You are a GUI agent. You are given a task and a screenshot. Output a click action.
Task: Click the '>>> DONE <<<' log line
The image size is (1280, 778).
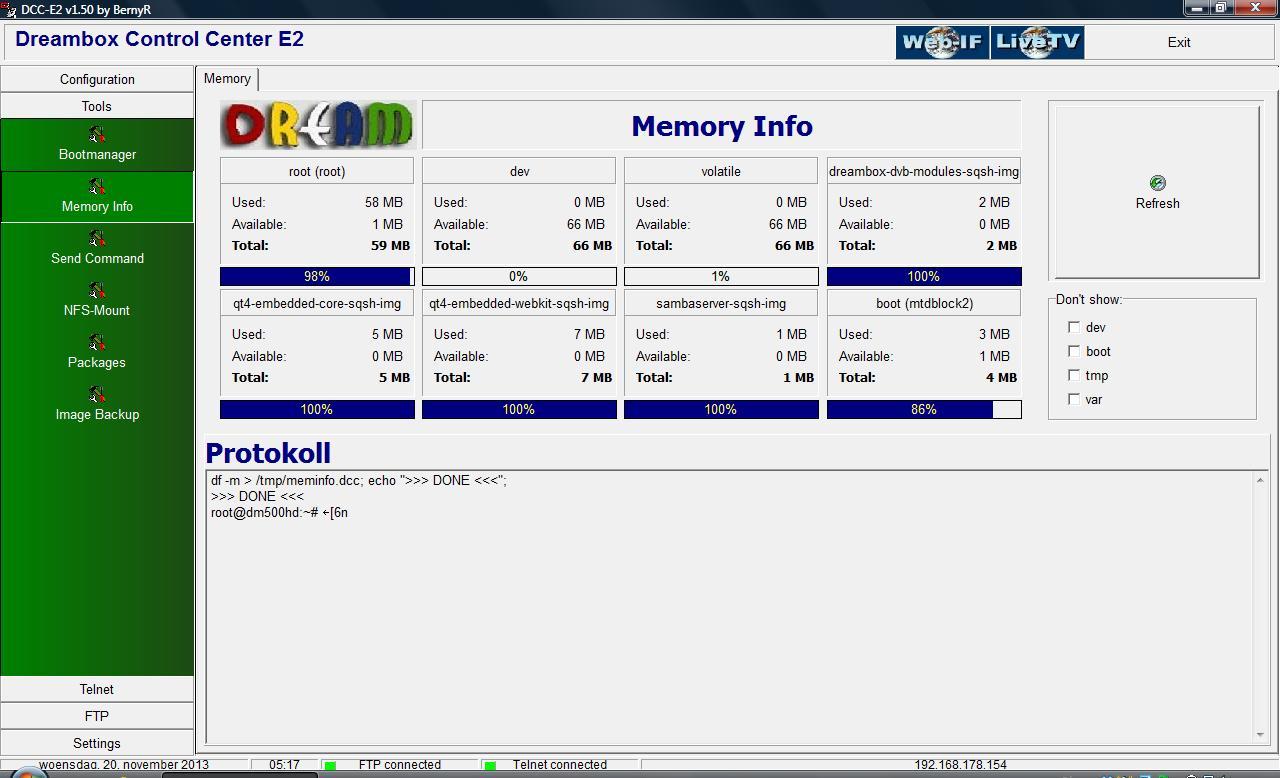[x=257, y=496]
